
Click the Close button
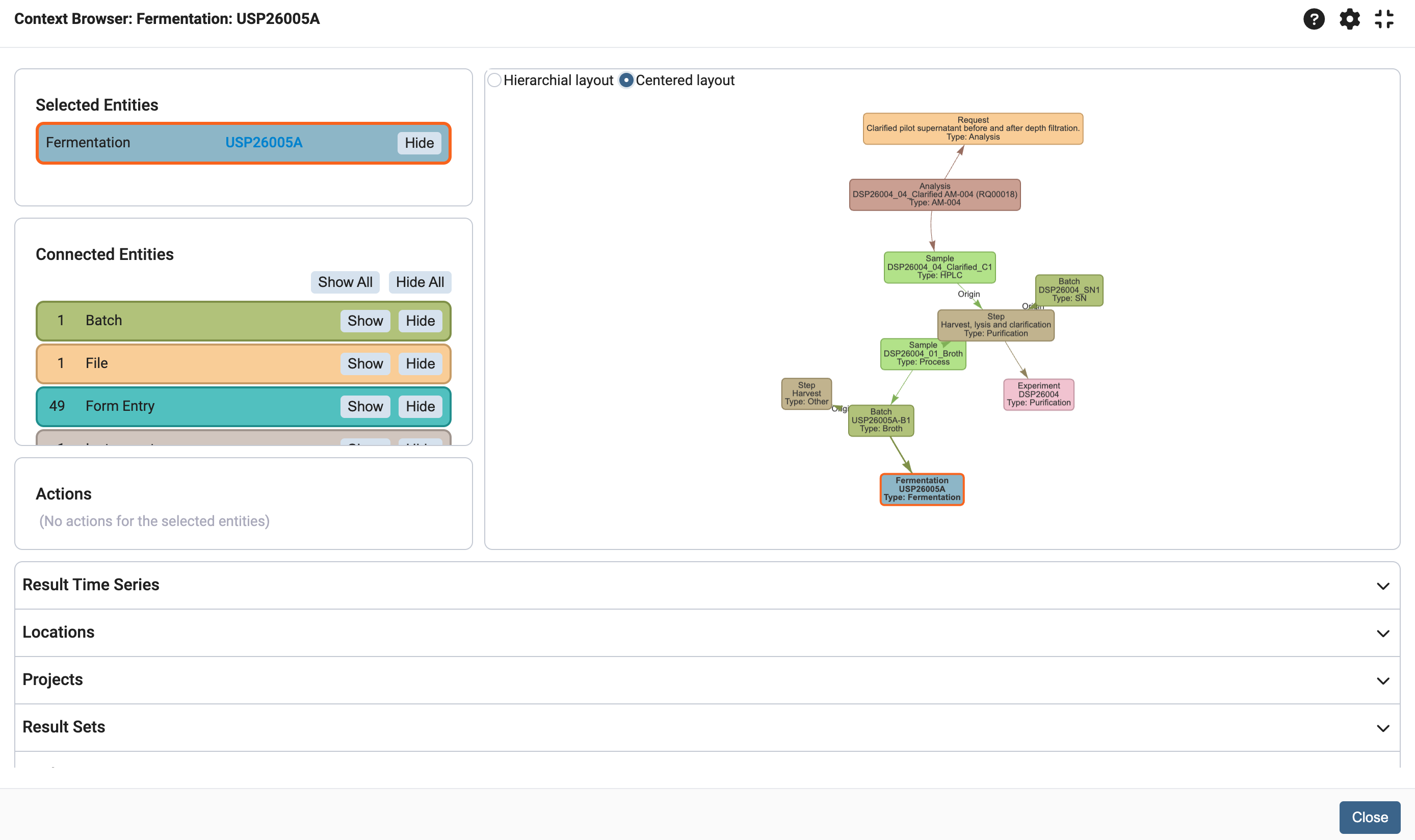coord(1370,818)
